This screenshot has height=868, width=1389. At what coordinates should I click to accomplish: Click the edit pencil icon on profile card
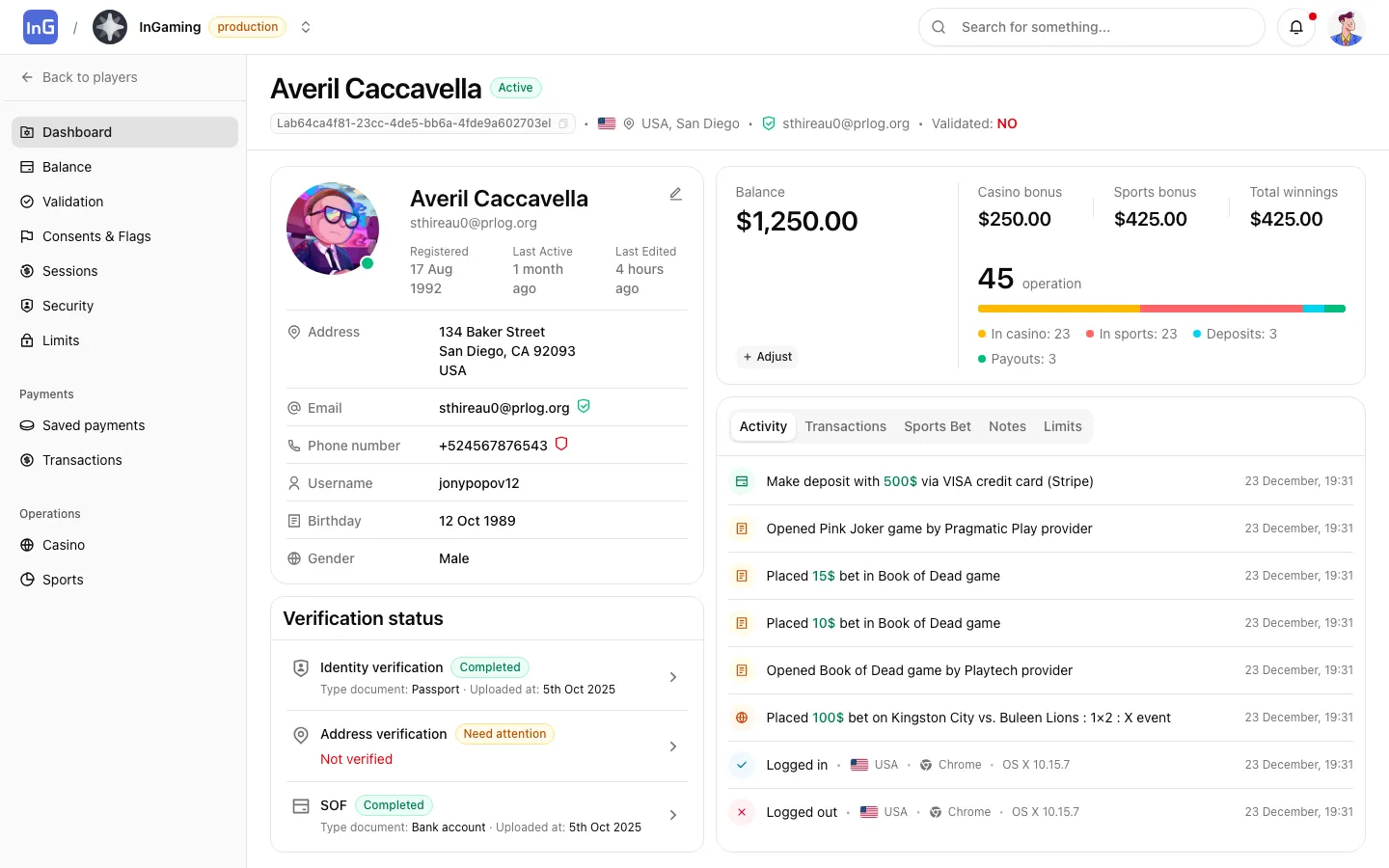[x=675, y=194]
